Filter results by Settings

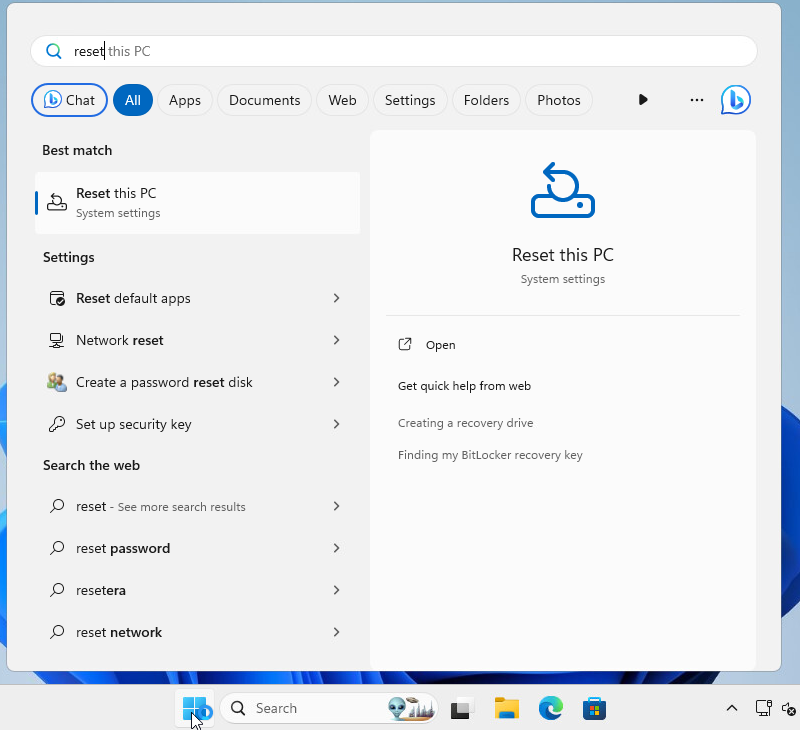point(410,100)
